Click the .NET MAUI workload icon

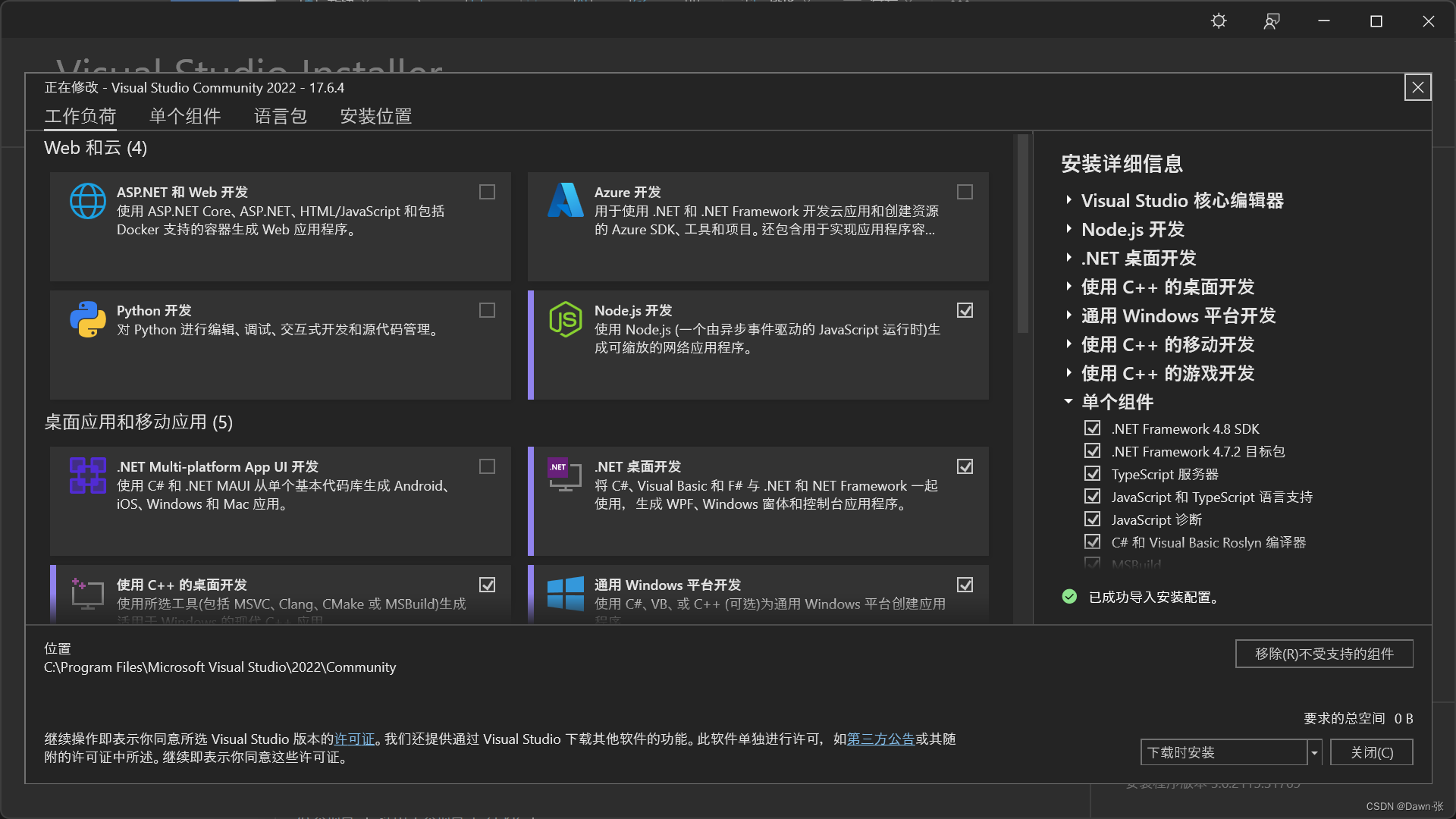click(x=88, y=475)
